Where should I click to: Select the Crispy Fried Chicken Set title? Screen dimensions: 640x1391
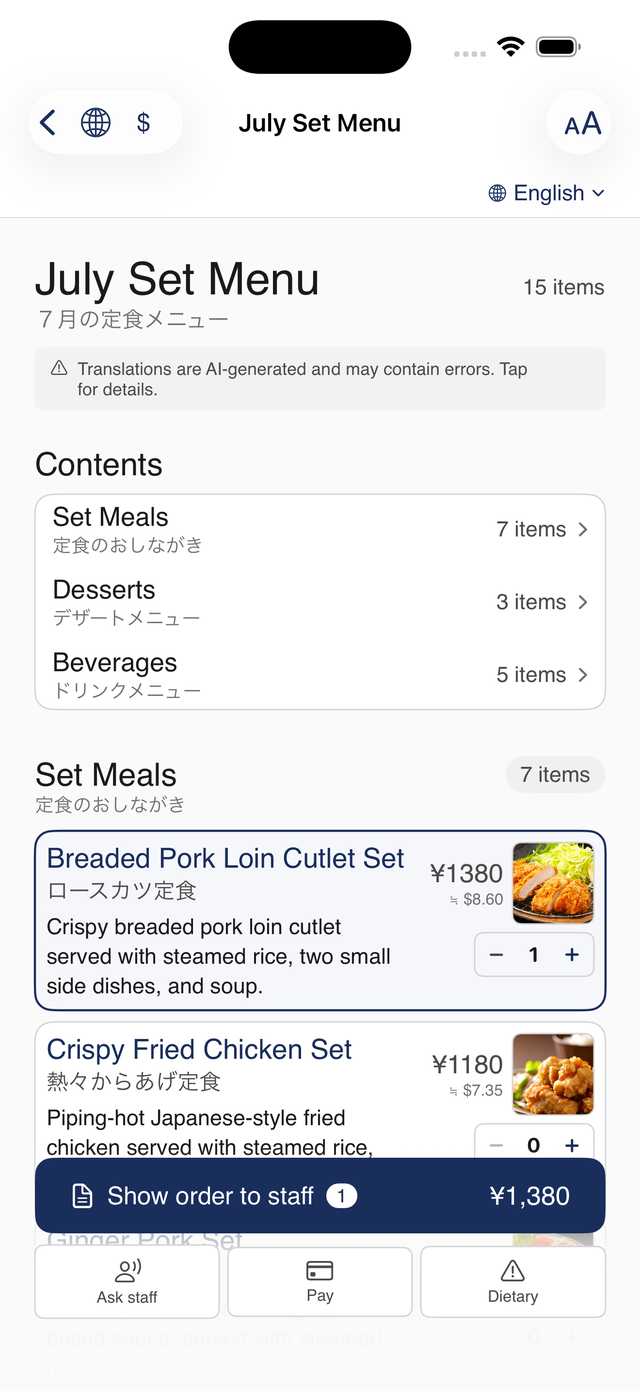pyautogui.click(x=199, y=1049)
